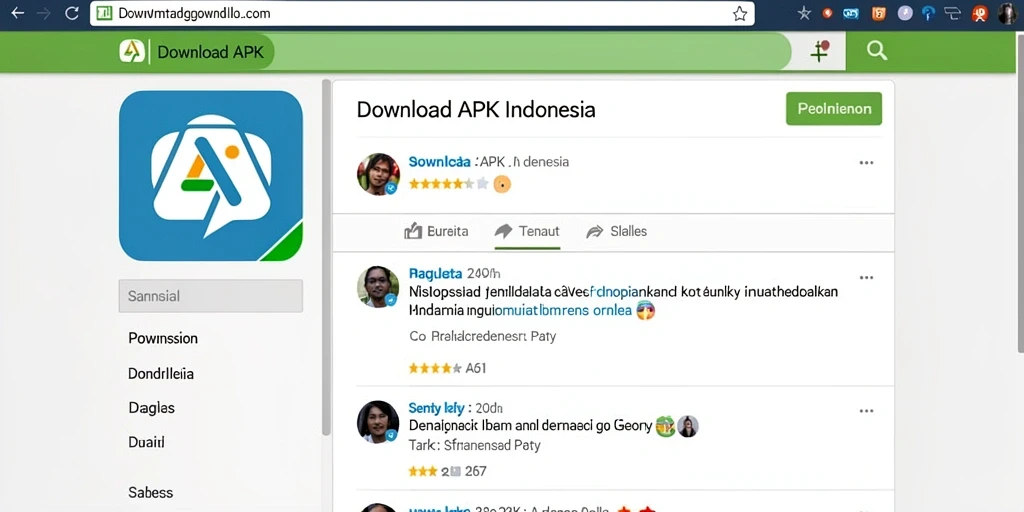
Task: Click the green Peolnienon button
Action: (x=834, y=108)
